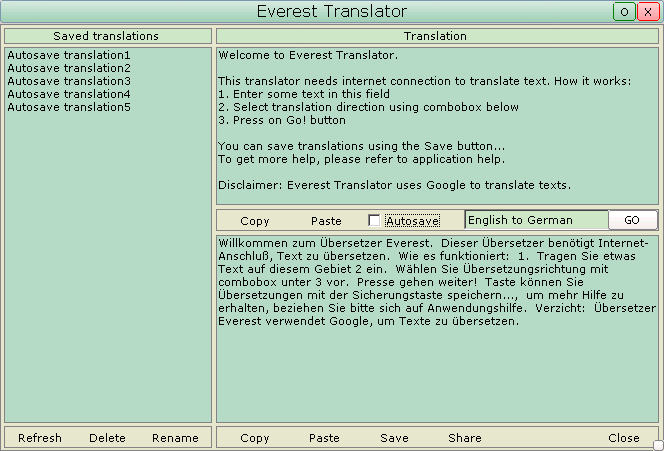Screen dimensions: 664x451
Task: Select Autosave translation3 in the list
Action: [x=69, y=81]
